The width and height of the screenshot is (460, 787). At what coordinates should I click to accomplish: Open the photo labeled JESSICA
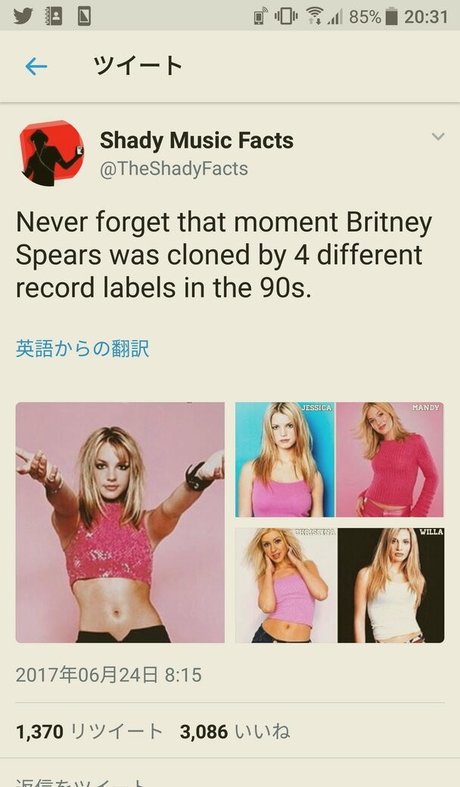(x=285, y=459)
